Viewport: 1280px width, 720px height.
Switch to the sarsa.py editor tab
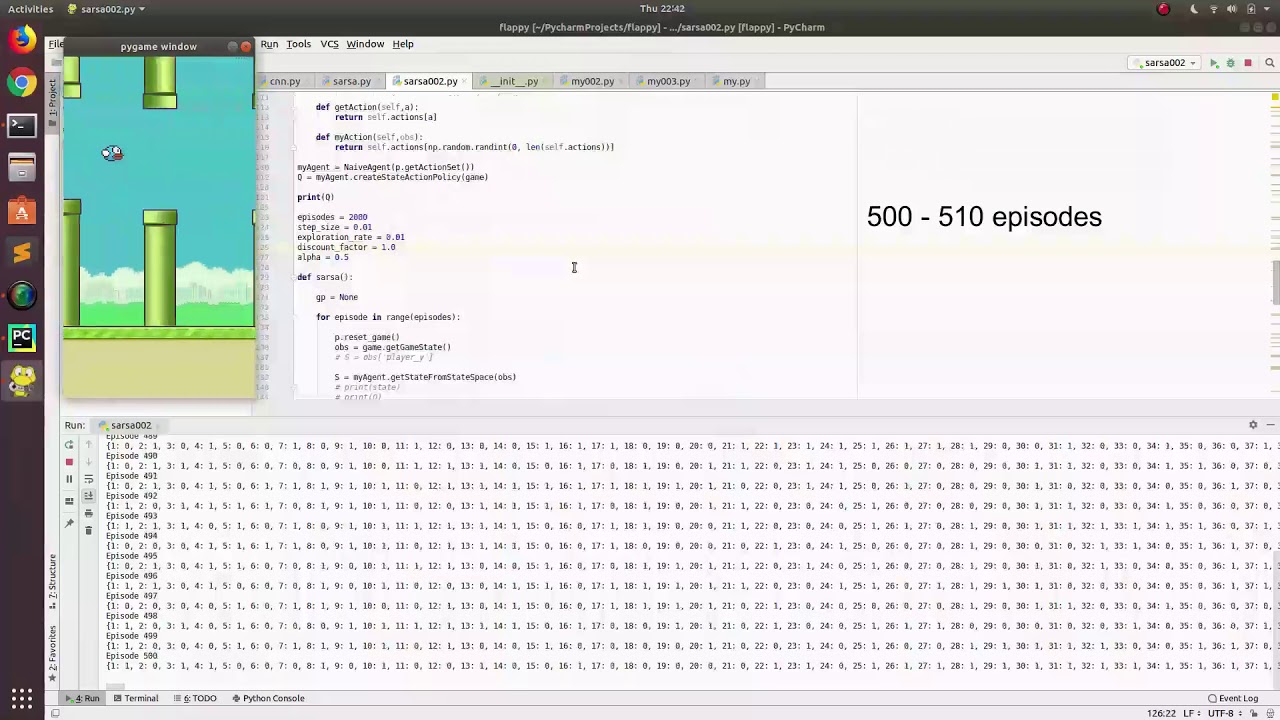pyautogui.click(x=351, y=81)
